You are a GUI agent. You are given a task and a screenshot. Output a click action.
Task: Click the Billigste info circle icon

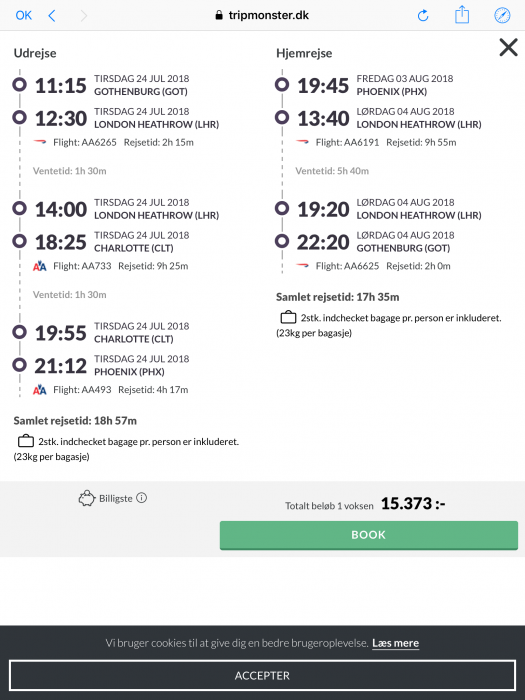pos(142,498)
